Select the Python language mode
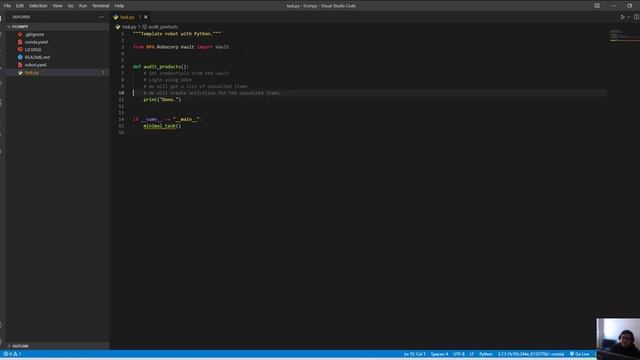The image size is (640, 360). [486, 354]
